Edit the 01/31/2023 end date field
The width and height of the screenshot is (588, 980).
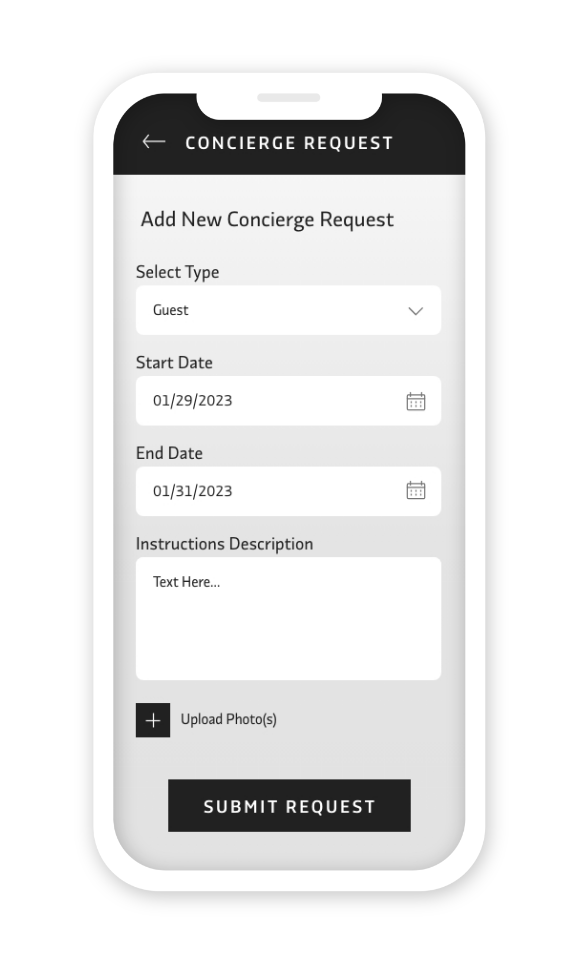(x=288, y=491)
